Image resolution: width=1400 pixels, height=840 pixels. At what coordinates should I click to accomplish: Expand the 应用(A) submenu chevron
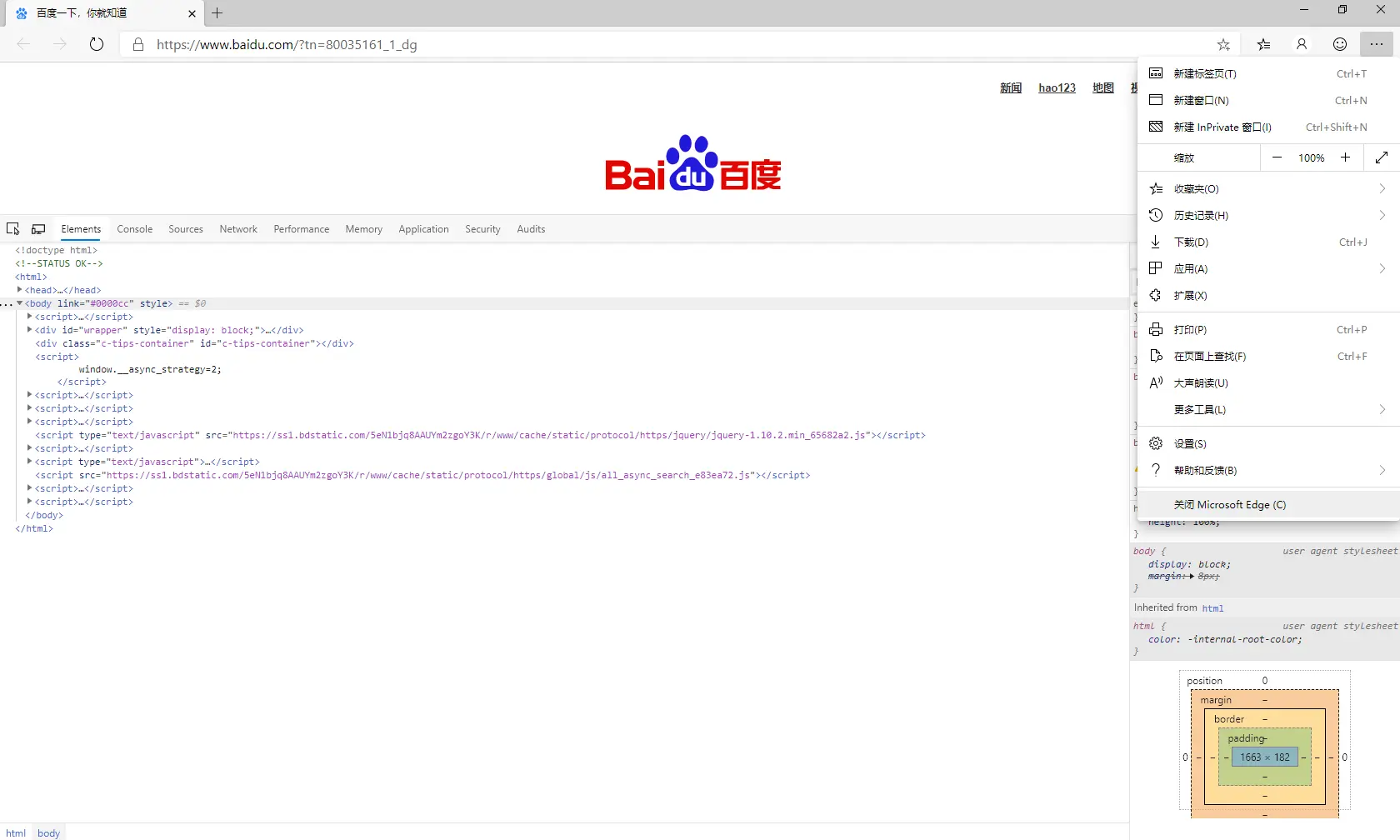pos(1382,268)
